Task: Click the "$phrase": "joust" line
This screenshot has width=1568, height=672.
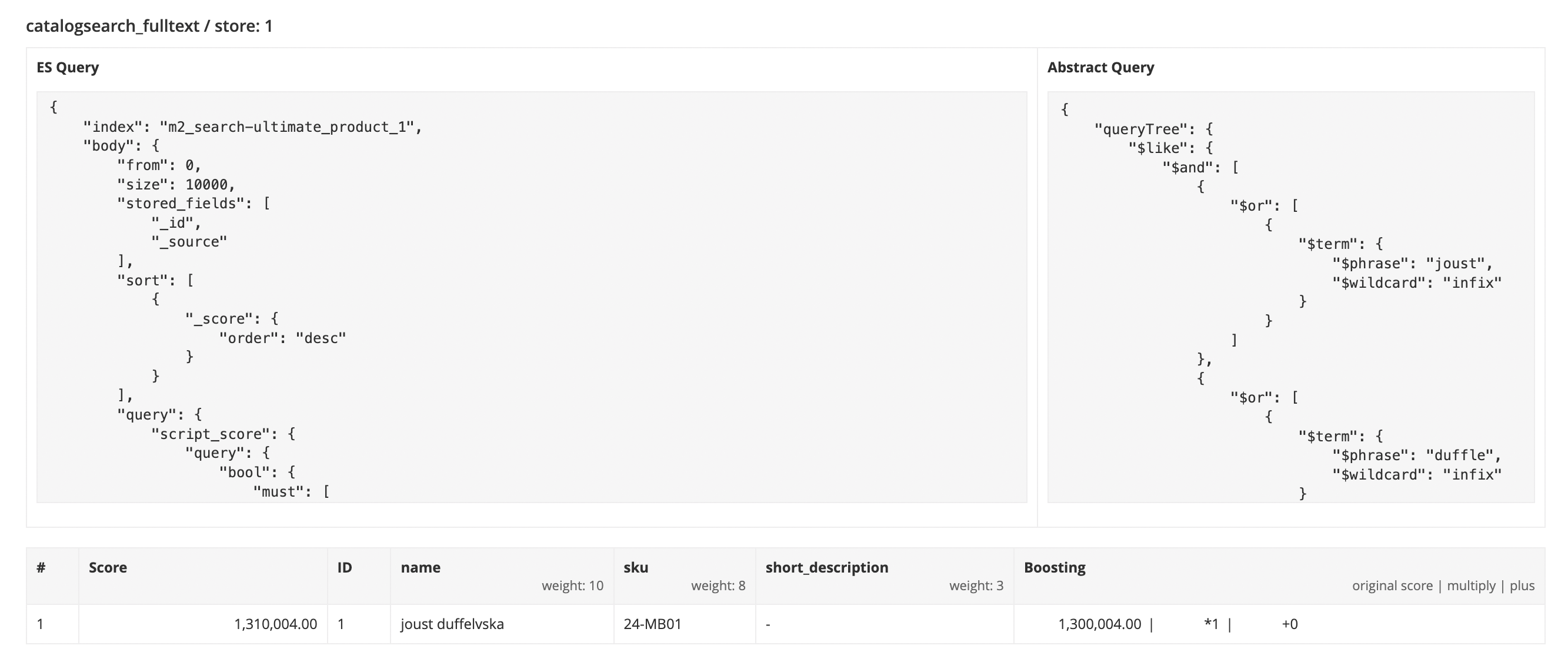Action: [1412, 263]
